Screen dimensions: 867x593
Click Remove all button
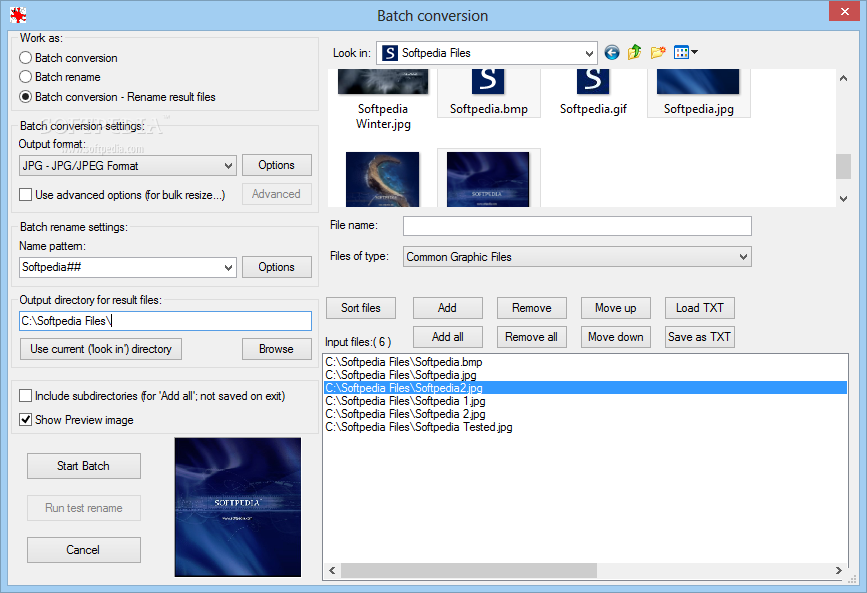pyautogui.click(x=531, y=337)
